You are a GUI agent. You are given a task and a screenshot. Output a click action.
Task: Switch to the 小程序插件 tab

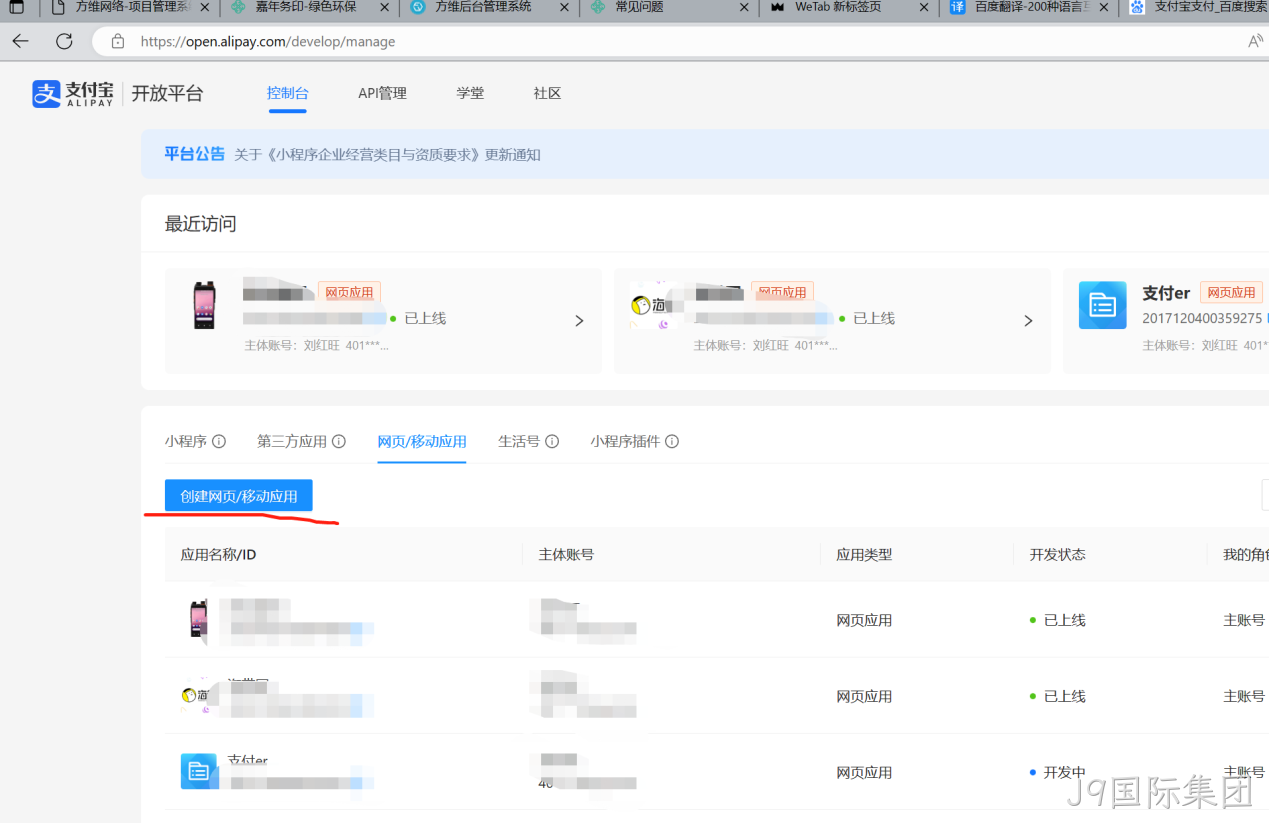[x=625, y=441]
